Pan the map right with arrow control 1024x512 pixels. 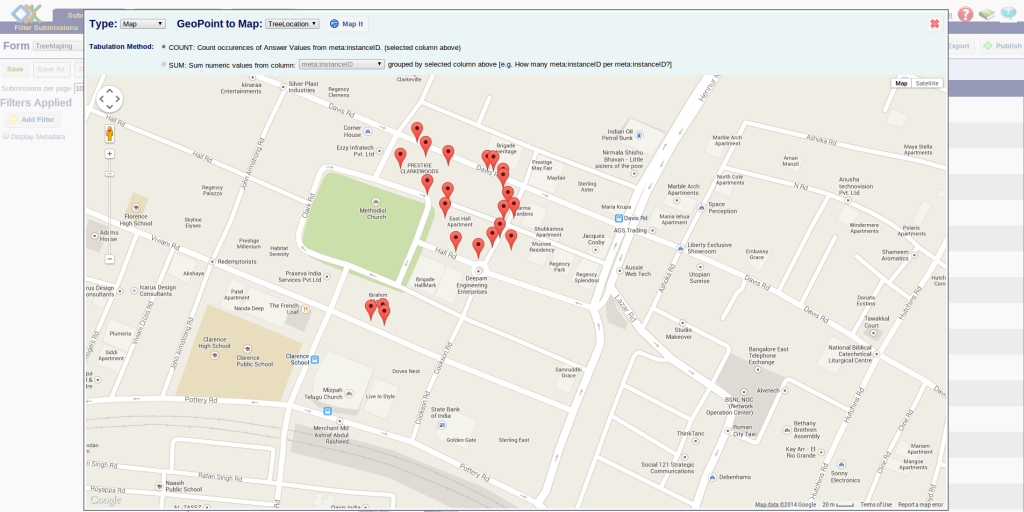[118, 99]
